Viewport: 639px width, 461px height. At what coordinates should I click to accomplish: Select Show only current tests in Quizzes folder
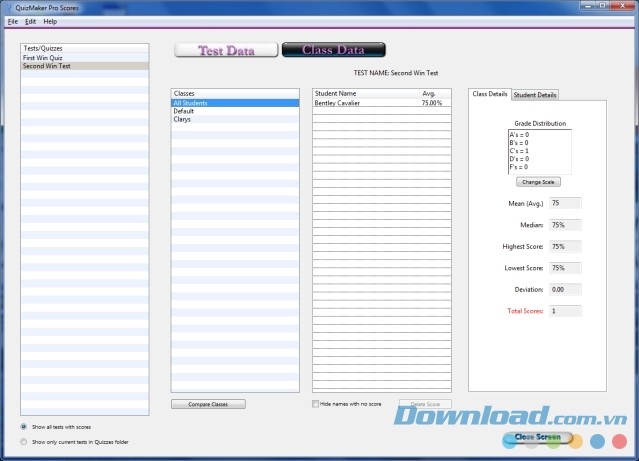(x=24, y=441)
